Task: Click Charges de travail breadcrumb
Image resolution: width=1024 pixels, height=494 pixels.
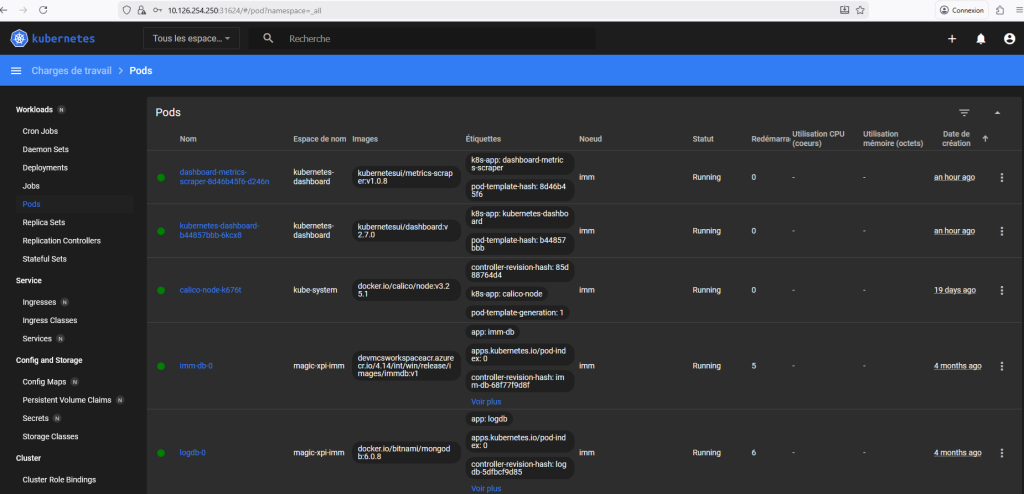Action: (71, 71)
